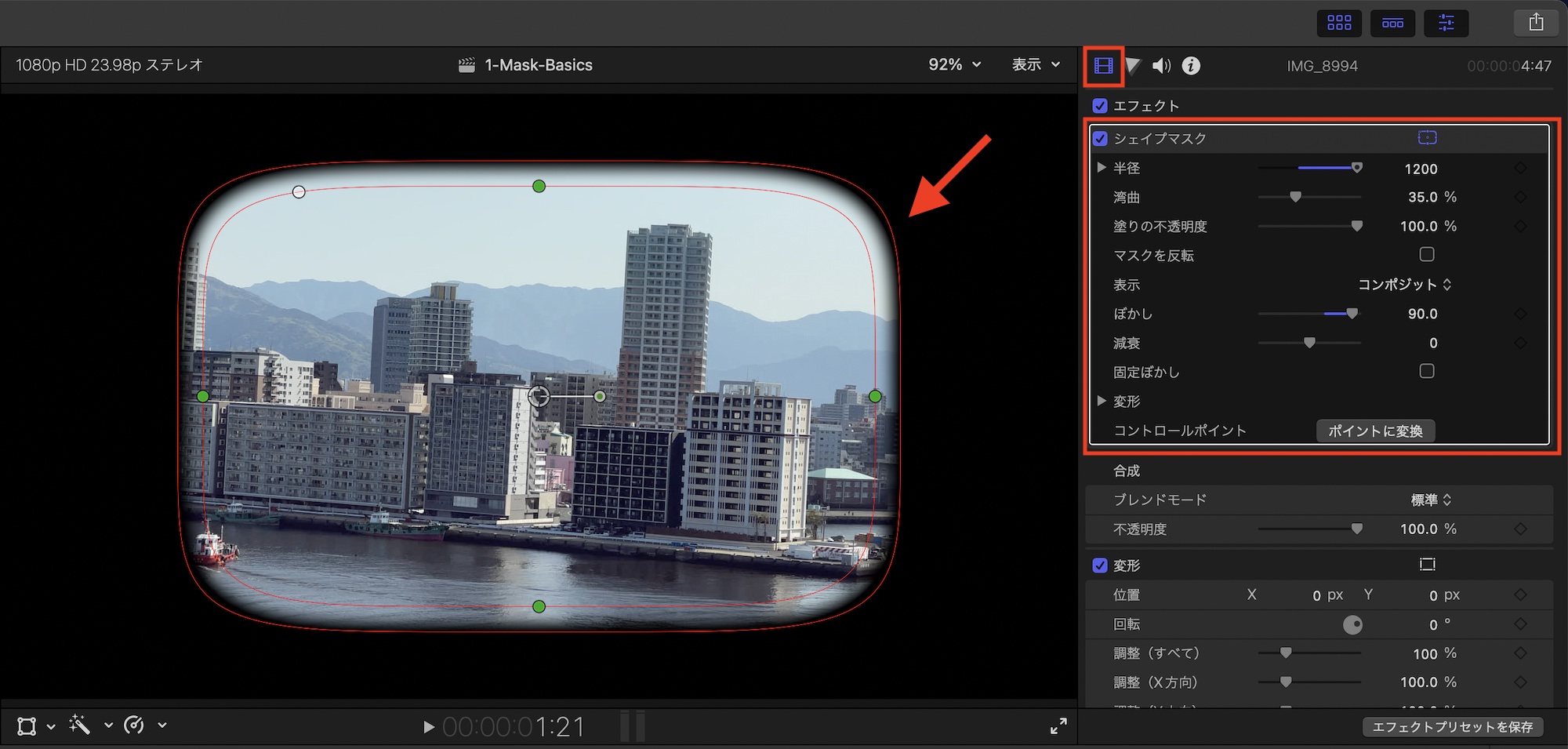1568x749 pixels.
Task: Click the ぼかし value 90.0 field
Action: [1422, 314]
